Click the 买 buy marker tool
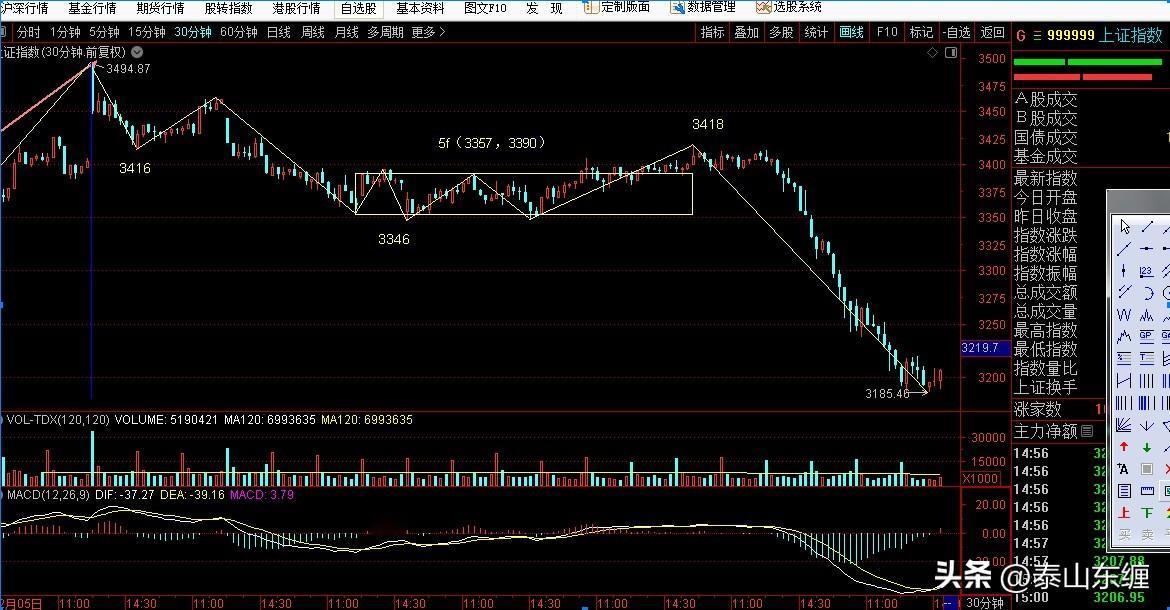The image size is (1170, 610). coord(1124,534)
